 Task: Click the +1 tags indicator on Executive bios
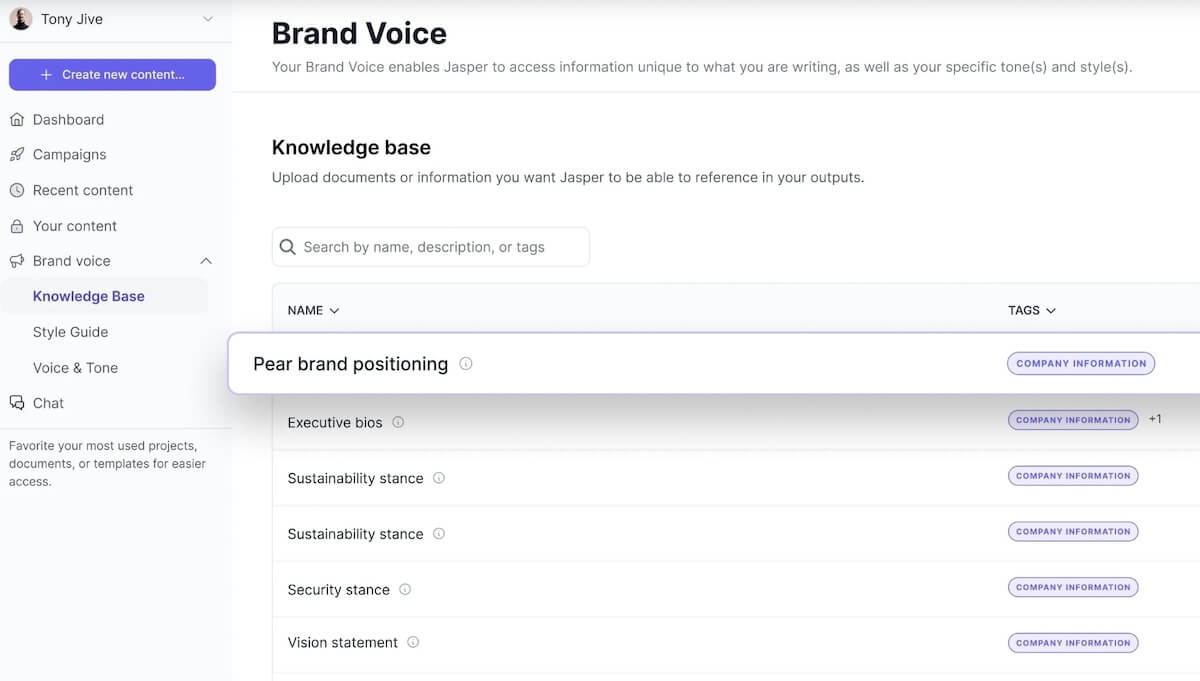[x=1155, y=419]
